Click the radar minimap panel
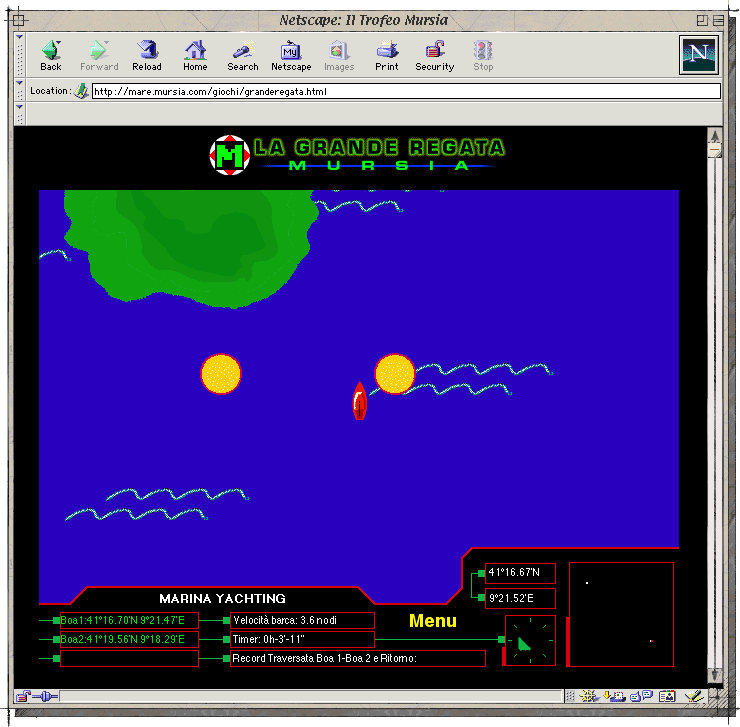This screenshot has height=727, width=740. tap(621, 614)
